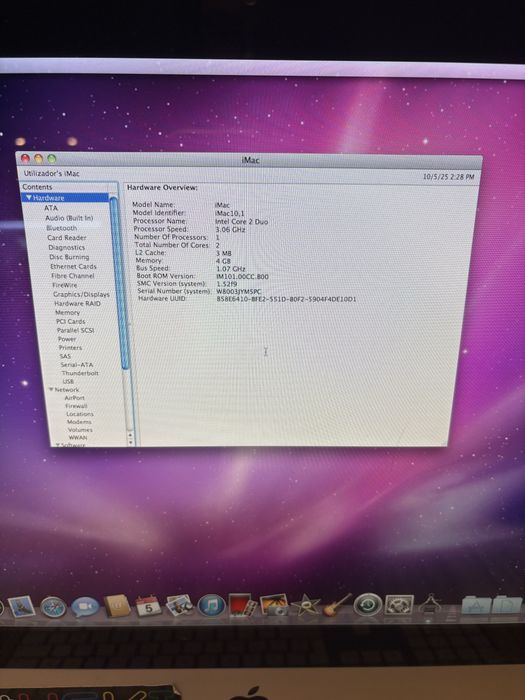Click the iMac10,1 model identifier value
Viewport: 525px width, 700px height.
pos(229,213)
